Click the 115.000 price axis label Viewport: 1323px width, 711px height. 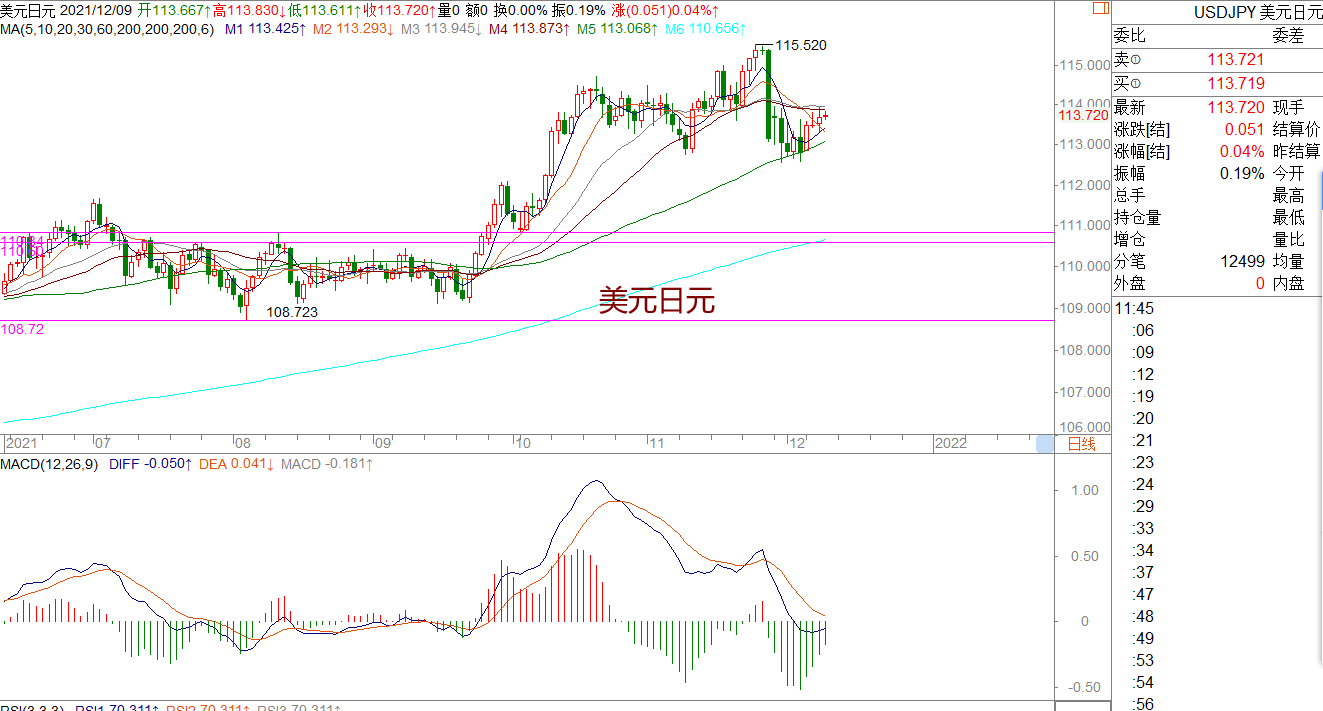1086,65
